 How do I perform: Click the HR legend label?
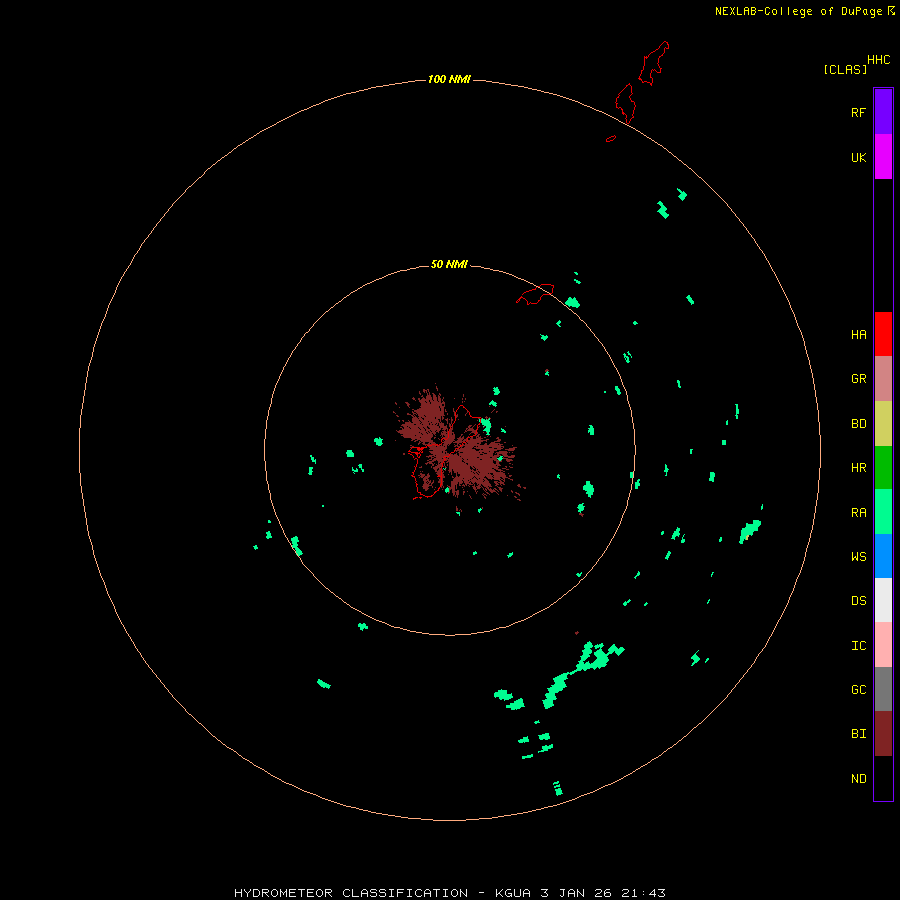tap(858, 468)
